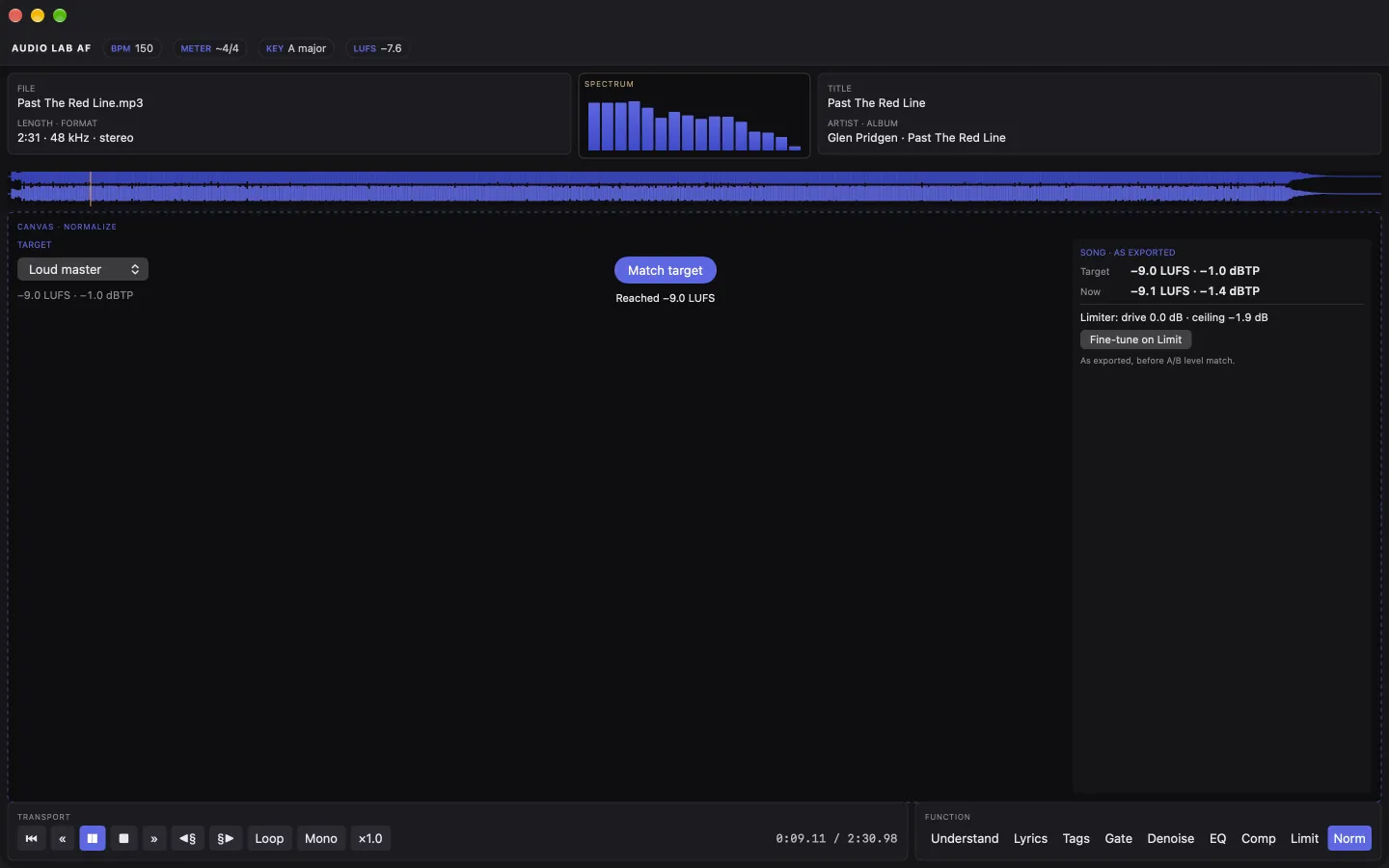Click the Reached −9.0 LUFS status text
The height and width of the screenshot is (868, 1389).
pyautogui.click(x=666, y=298)
